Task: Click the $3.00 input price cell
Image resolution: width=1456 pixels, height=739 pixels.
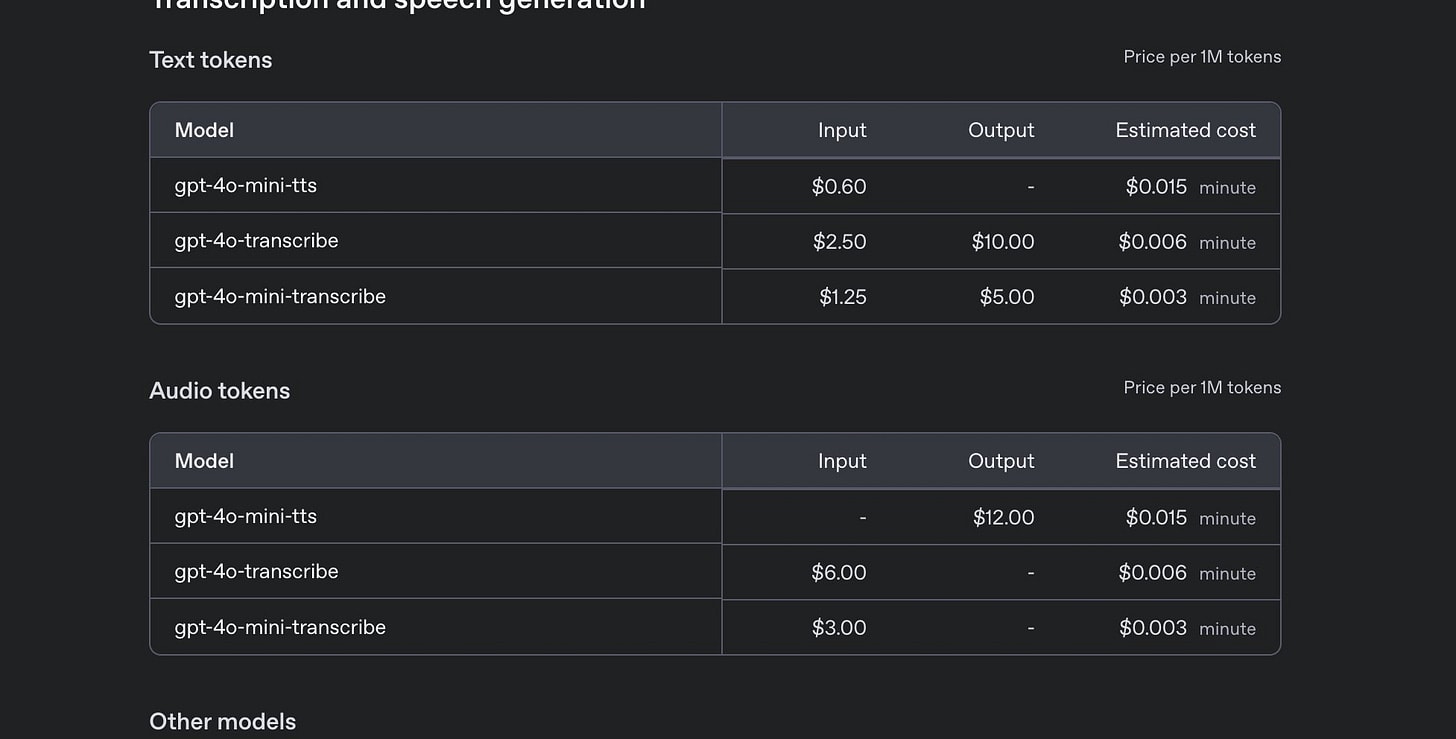Action: point(839,628)
